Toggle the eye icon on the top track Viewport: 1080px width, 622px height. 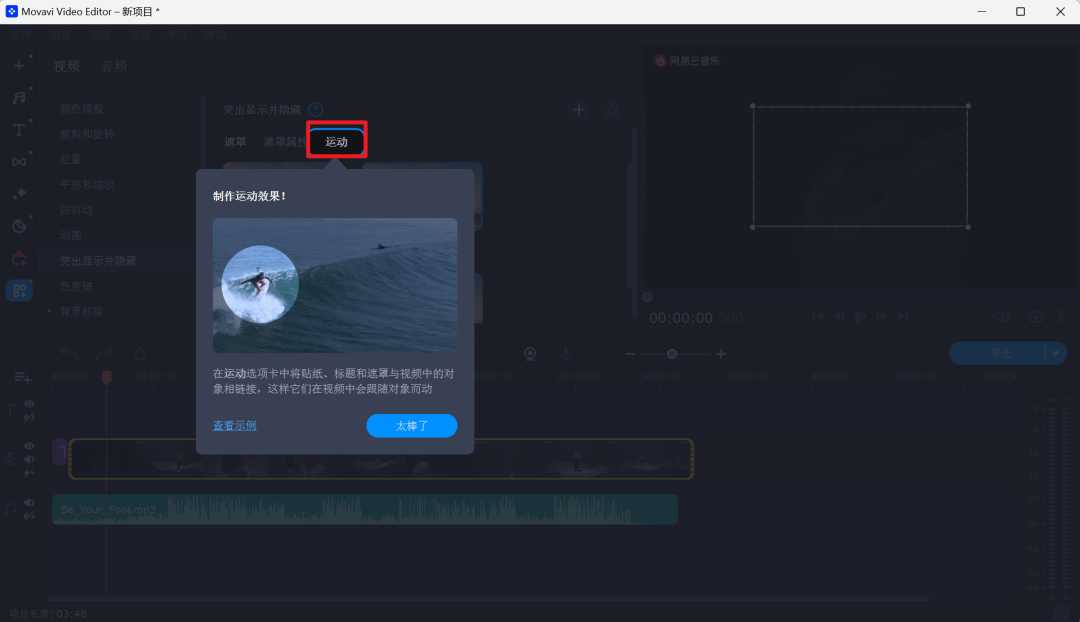tap(29, 404)
